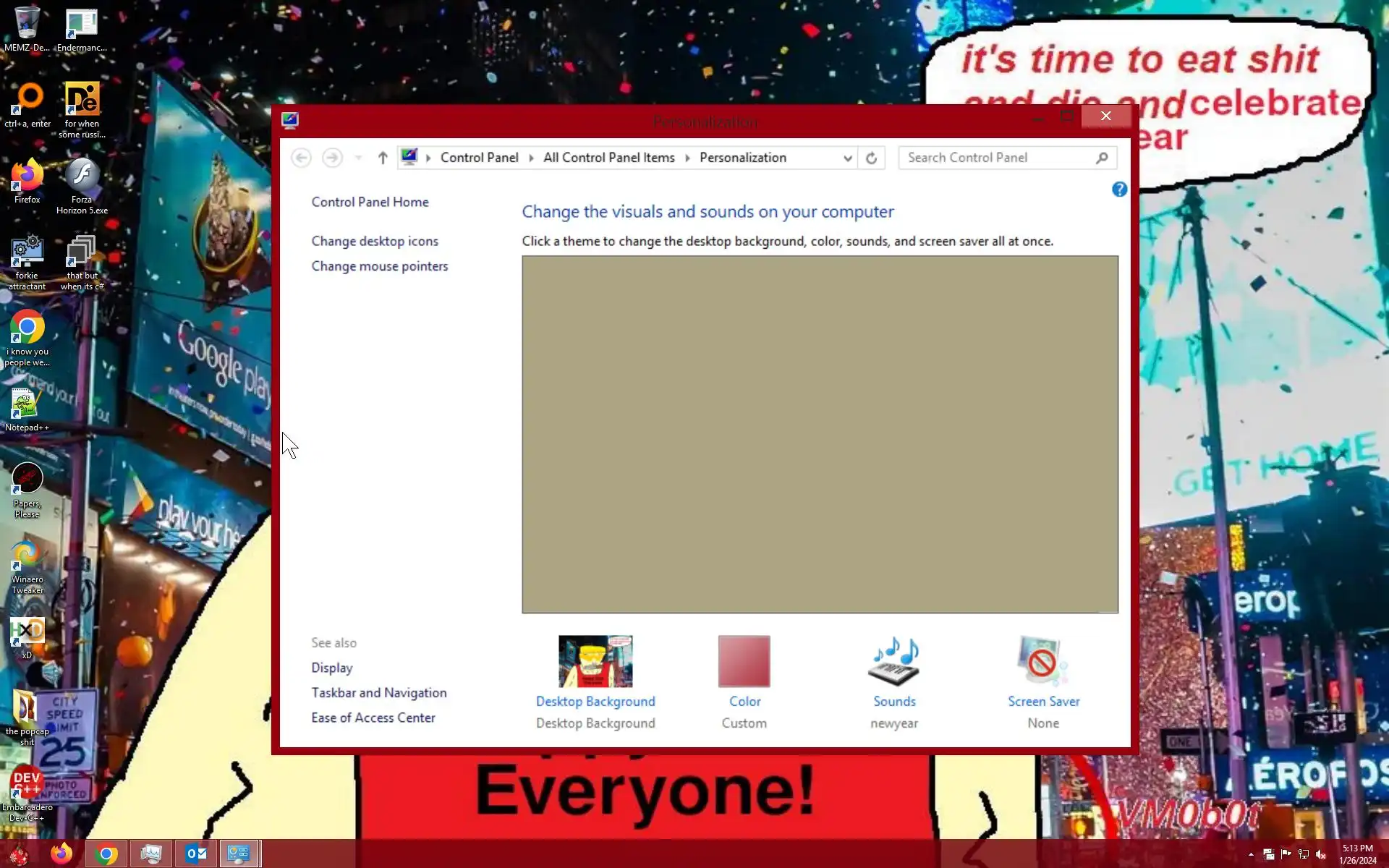Expand the chevron after Control Panel breadcrumb
Viewport: 1389px width, 868px height.
click(531, 158)
